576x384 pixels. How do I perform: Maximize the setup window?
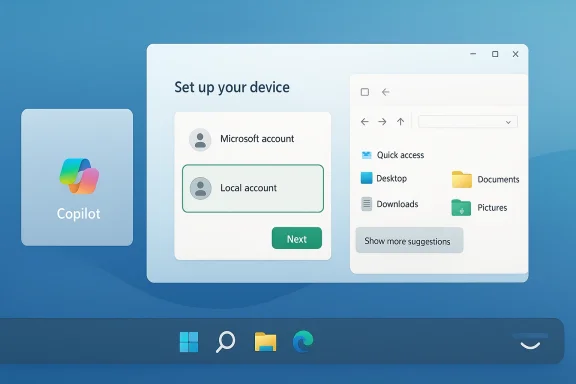pos(495,54)
